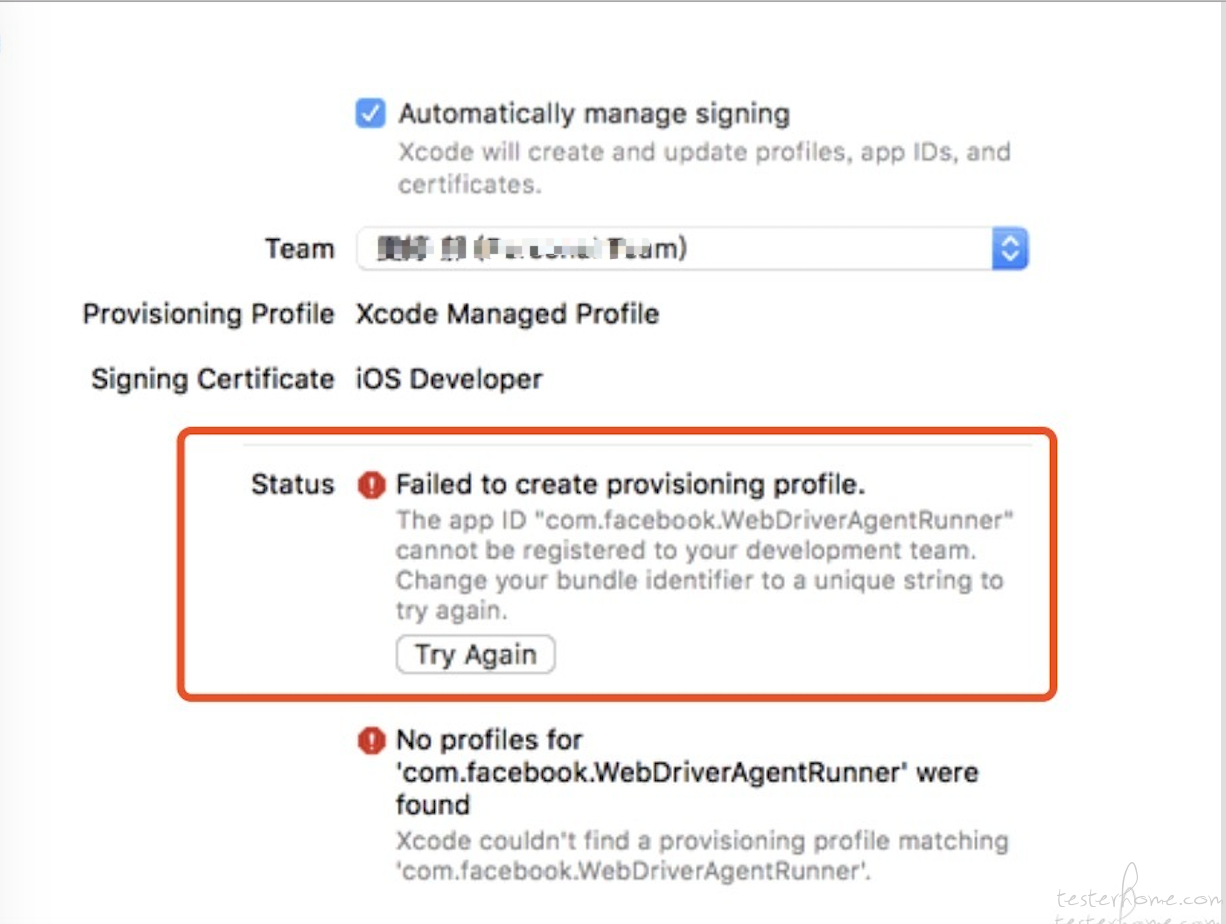
Task: Click the Signing Certificate label
Action: 213,380
